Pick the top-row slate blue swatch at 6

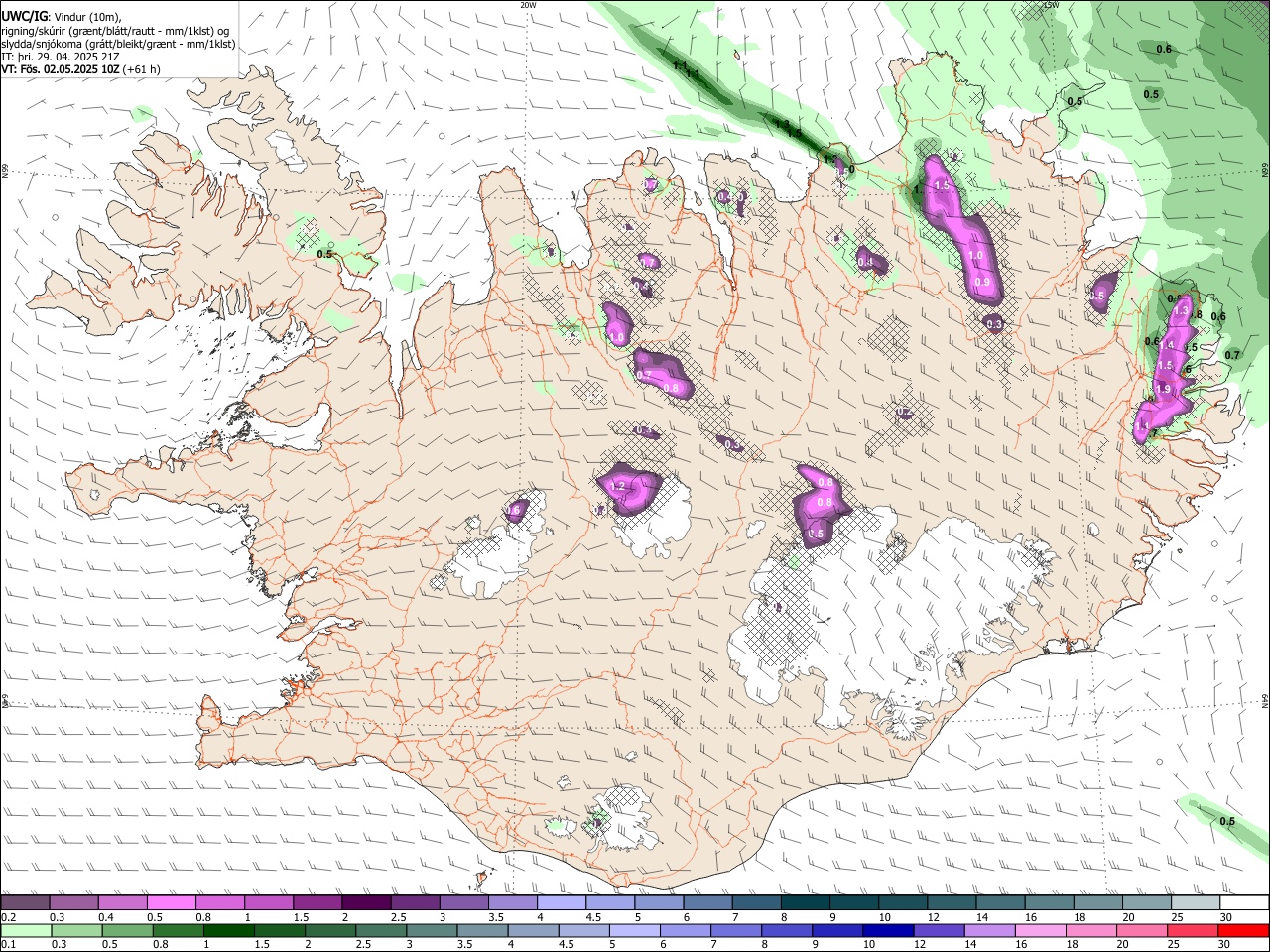coord(706,903)
